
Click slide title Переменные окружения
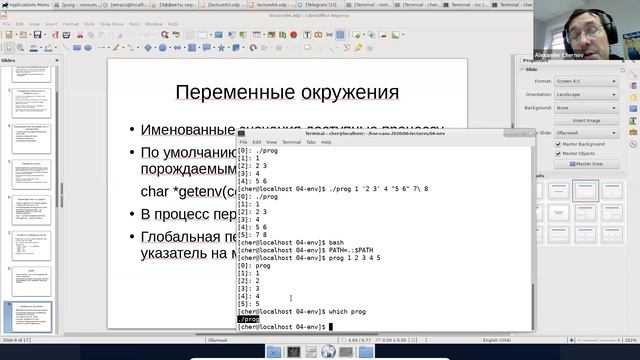click(287, 92)
